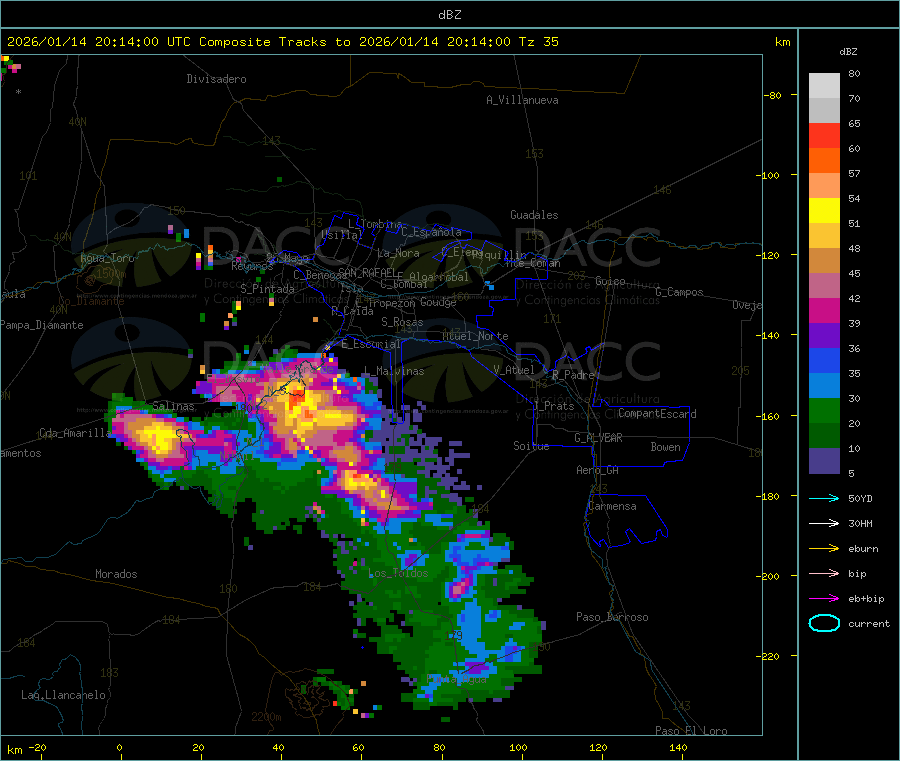
Task: Click the 'S_Pintada' map label
Action: click(267, 289)
